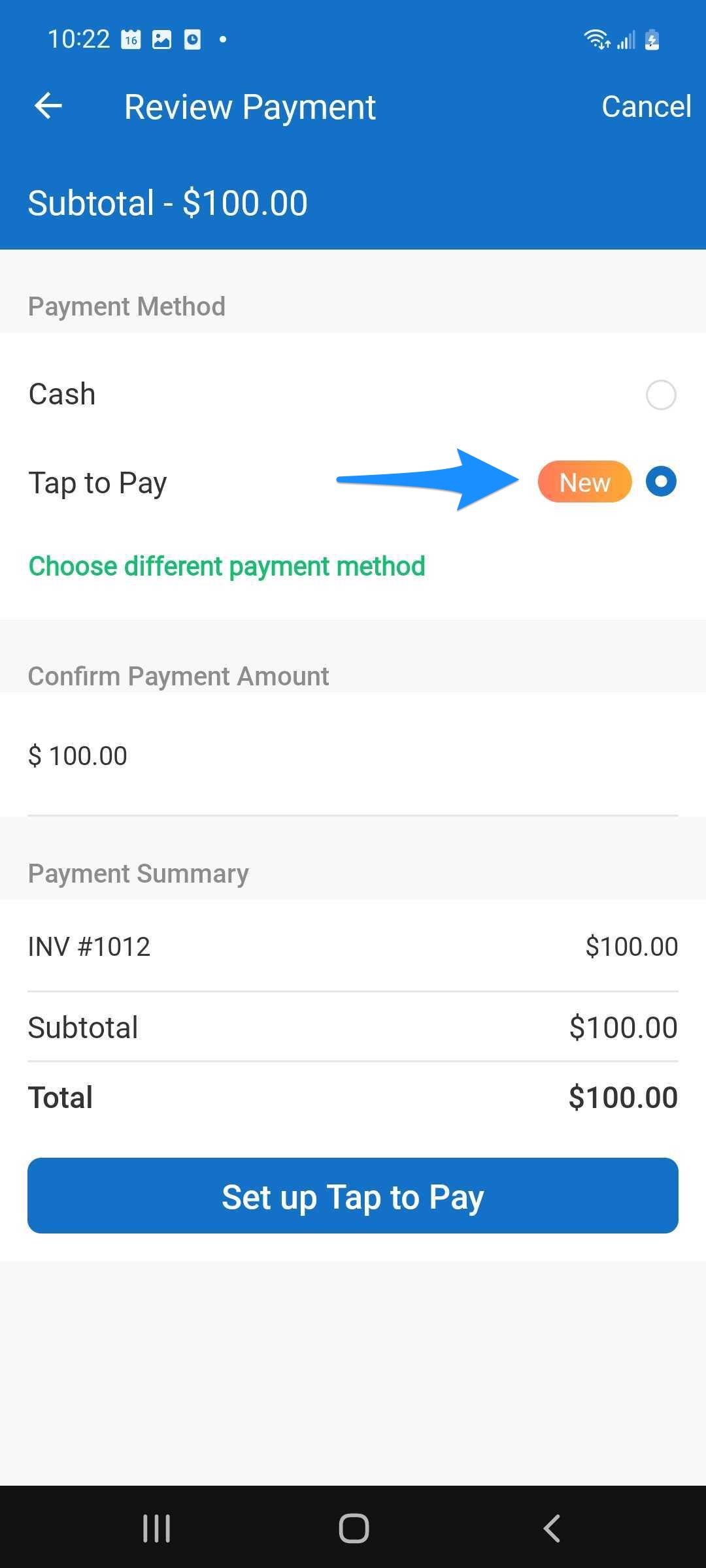The image size is (706, 1568).
Task: Tap the calendar notification icon
Action: click(x=131, y=40)
